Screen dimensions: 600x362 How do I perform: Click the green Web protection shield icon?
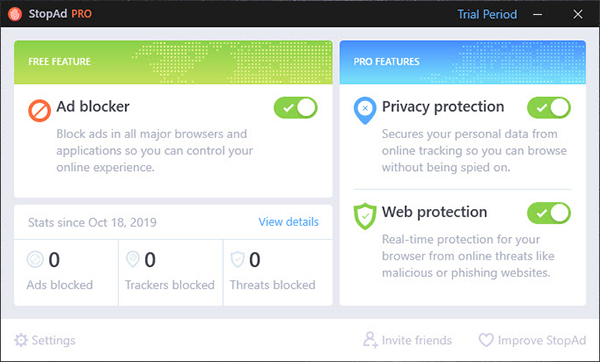(365, 216)
